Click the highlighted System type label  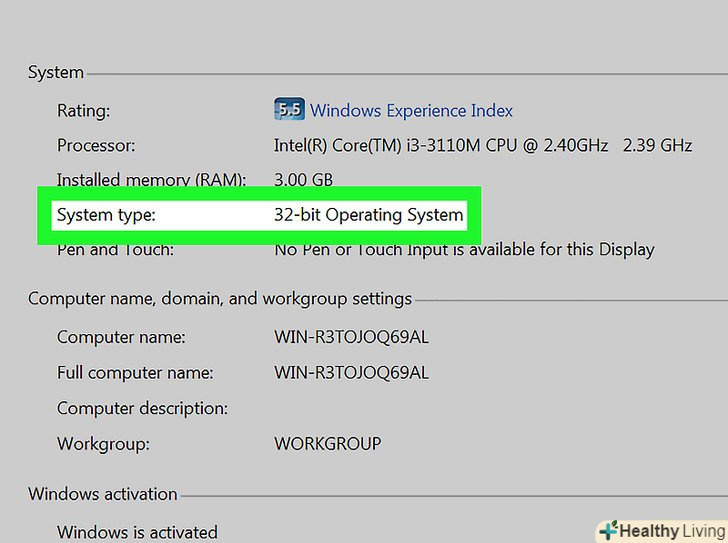pos(106,214)
